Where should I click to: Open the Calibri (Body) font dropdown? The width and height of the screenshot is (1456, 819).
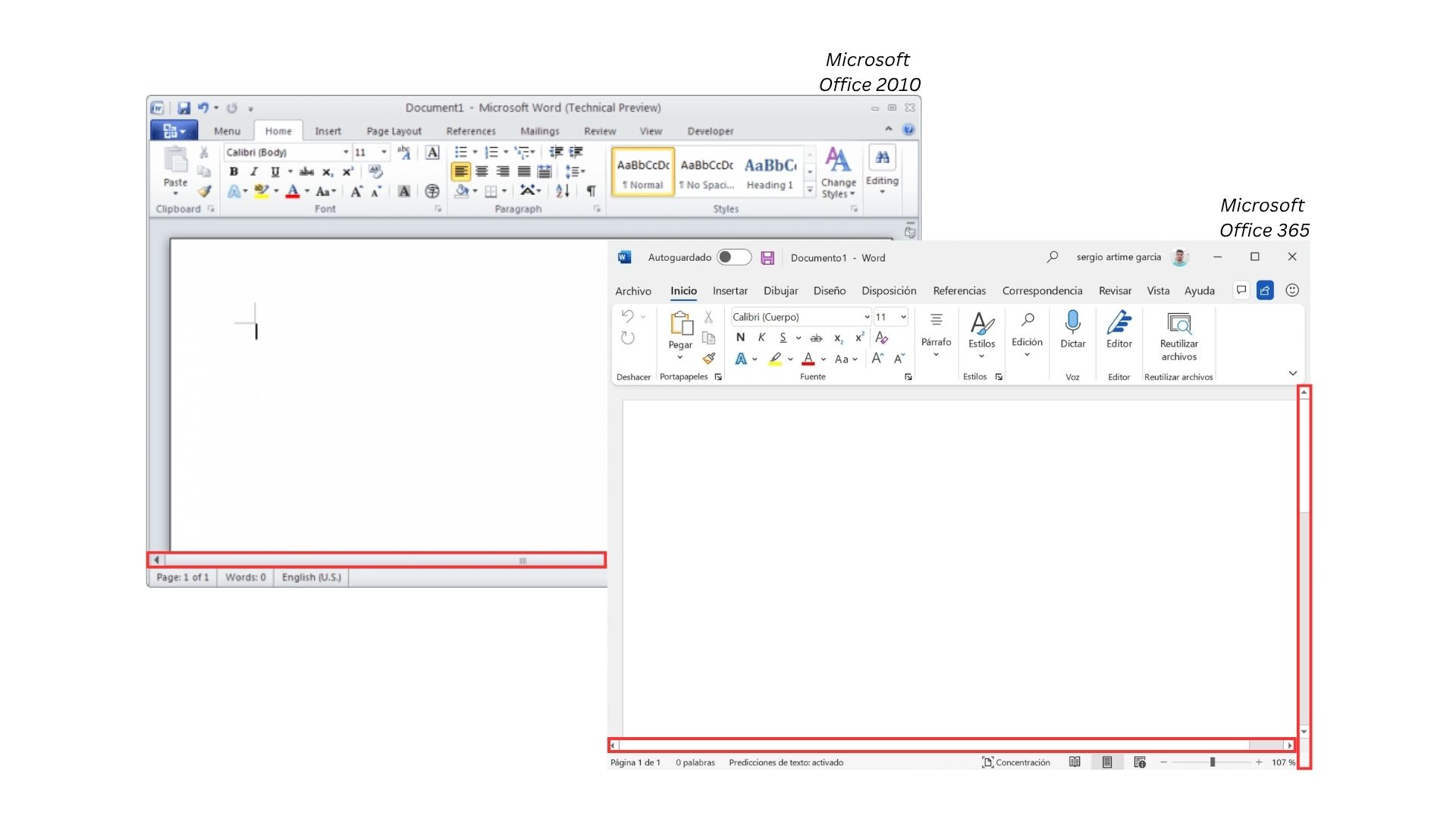(x=346, y=152)
